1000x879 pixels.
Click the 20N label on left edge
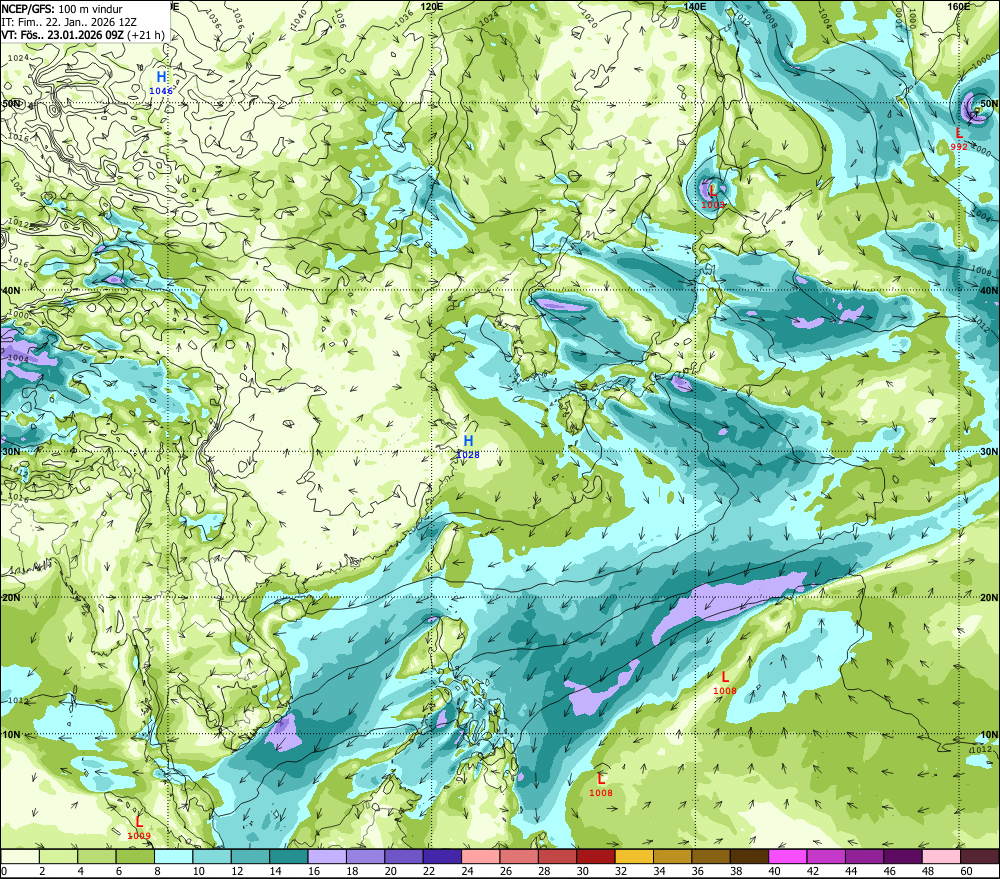click(11, 598)
